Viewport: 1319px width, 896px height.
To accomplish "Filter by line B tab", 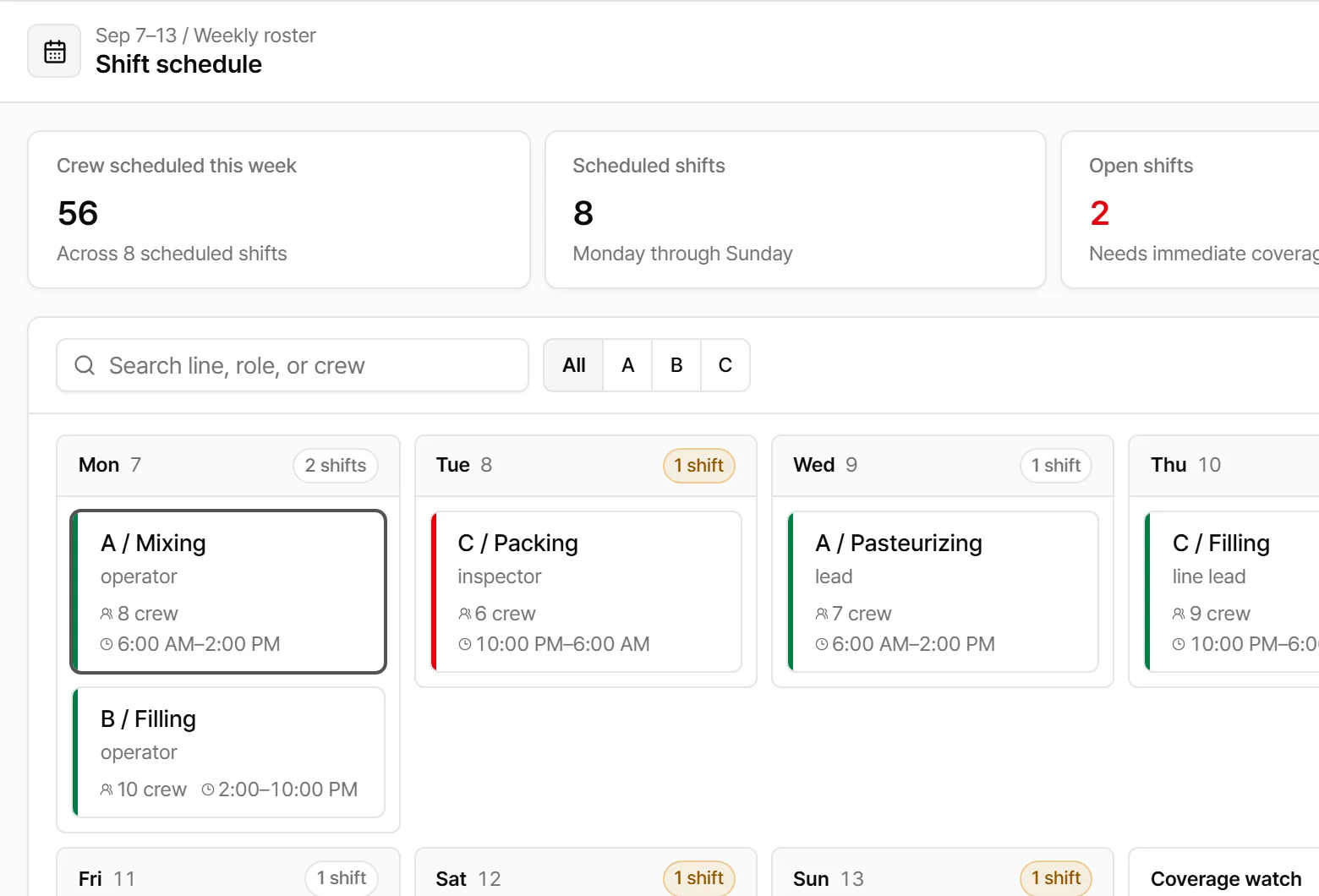I will [x=676, y=365].
